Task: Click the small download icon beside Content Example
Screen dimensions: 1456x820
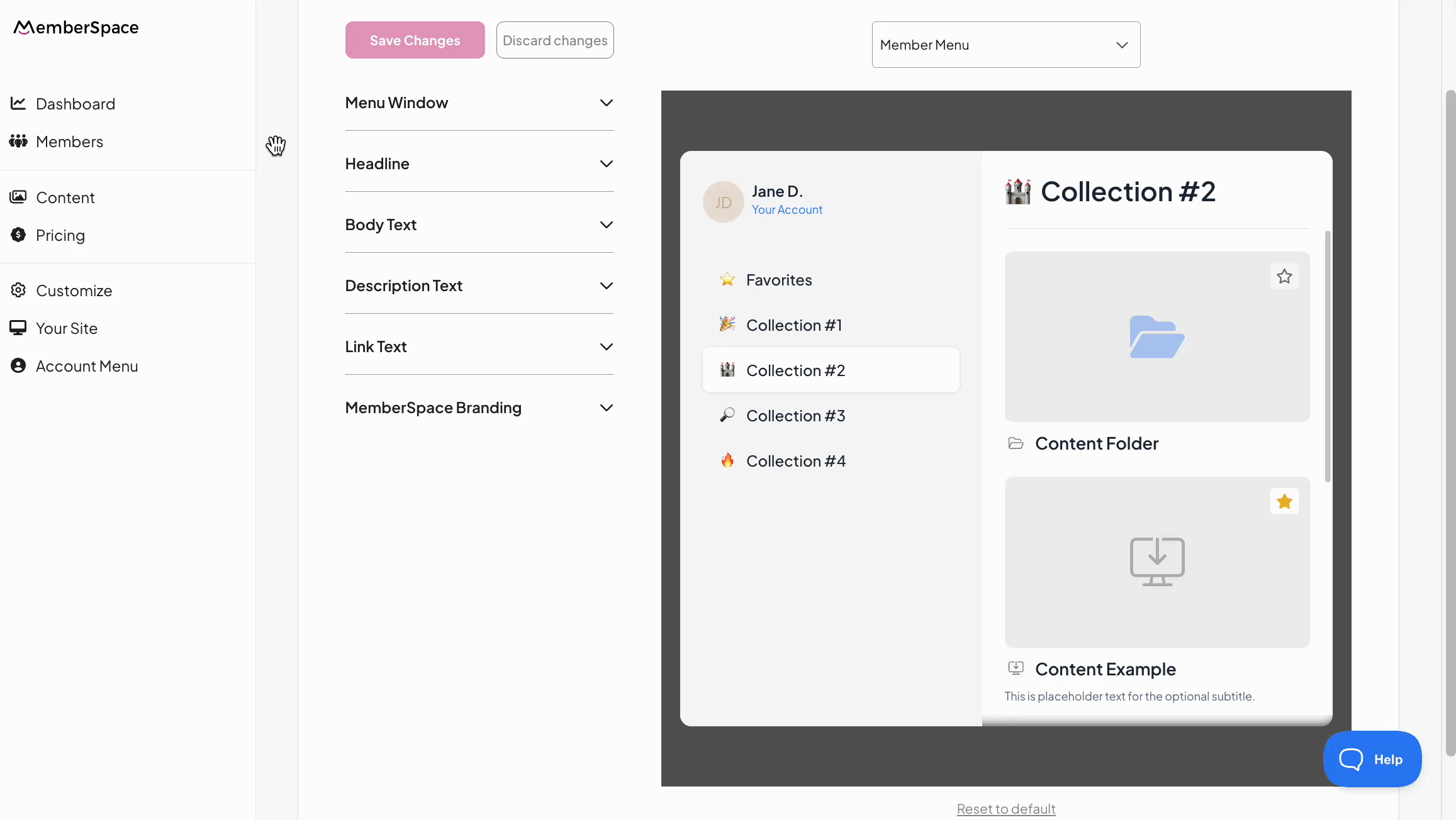Action: click(1016, 668)
